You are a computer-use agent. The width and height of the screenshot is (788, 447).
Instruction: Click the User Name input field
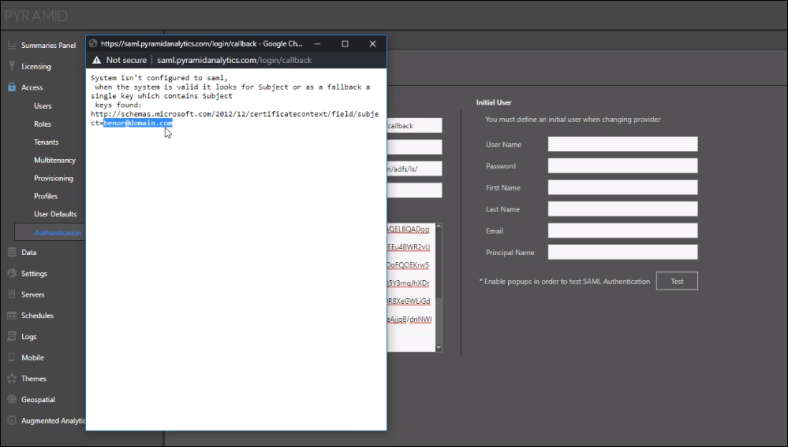[x=623, y=144]
